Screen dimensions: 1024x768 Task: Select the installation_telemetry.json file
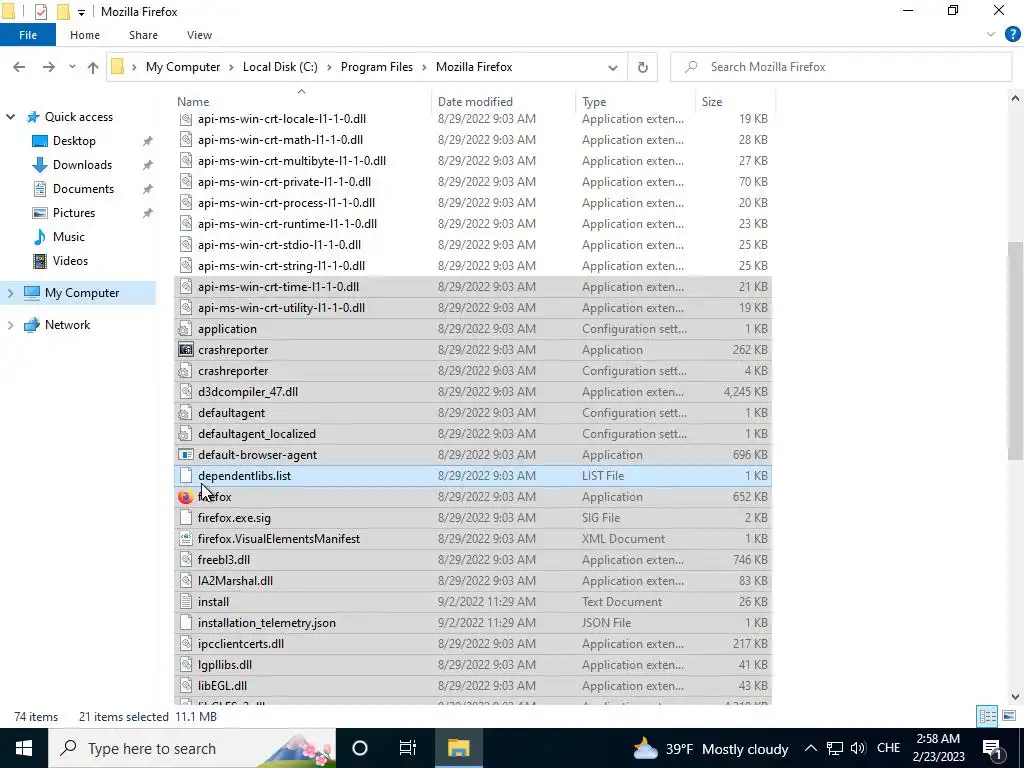pyautogui.click(x=473, y=622)
